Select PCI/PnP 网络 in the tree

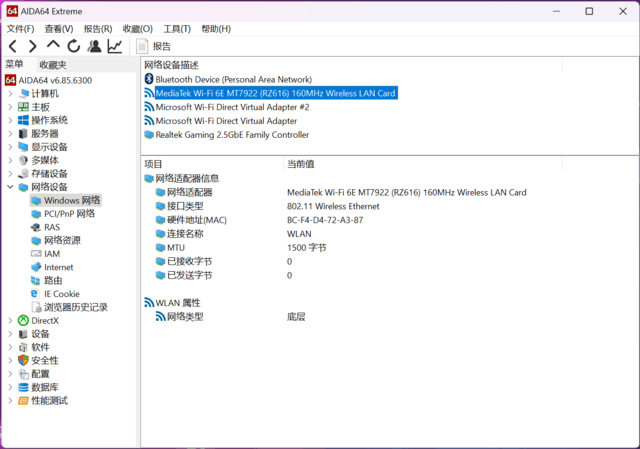coord(69,213)
